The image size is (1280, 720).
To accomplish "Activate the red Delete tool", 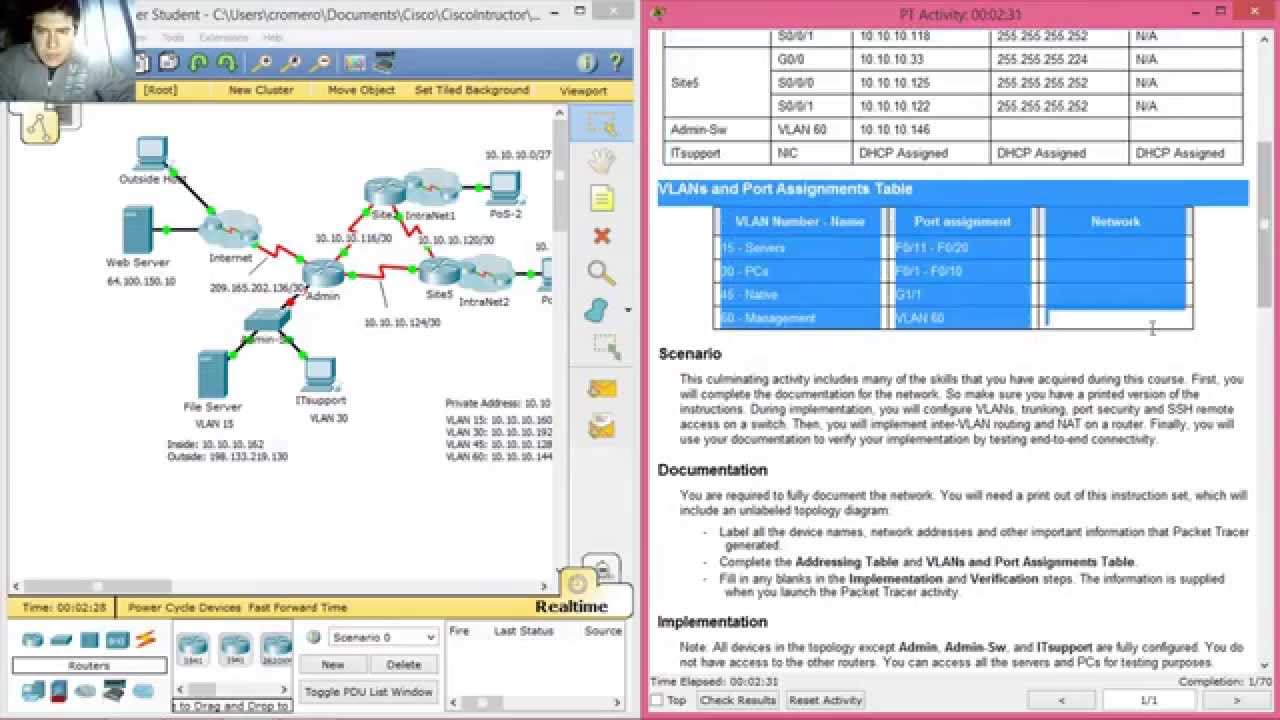I will coord(601,236).
